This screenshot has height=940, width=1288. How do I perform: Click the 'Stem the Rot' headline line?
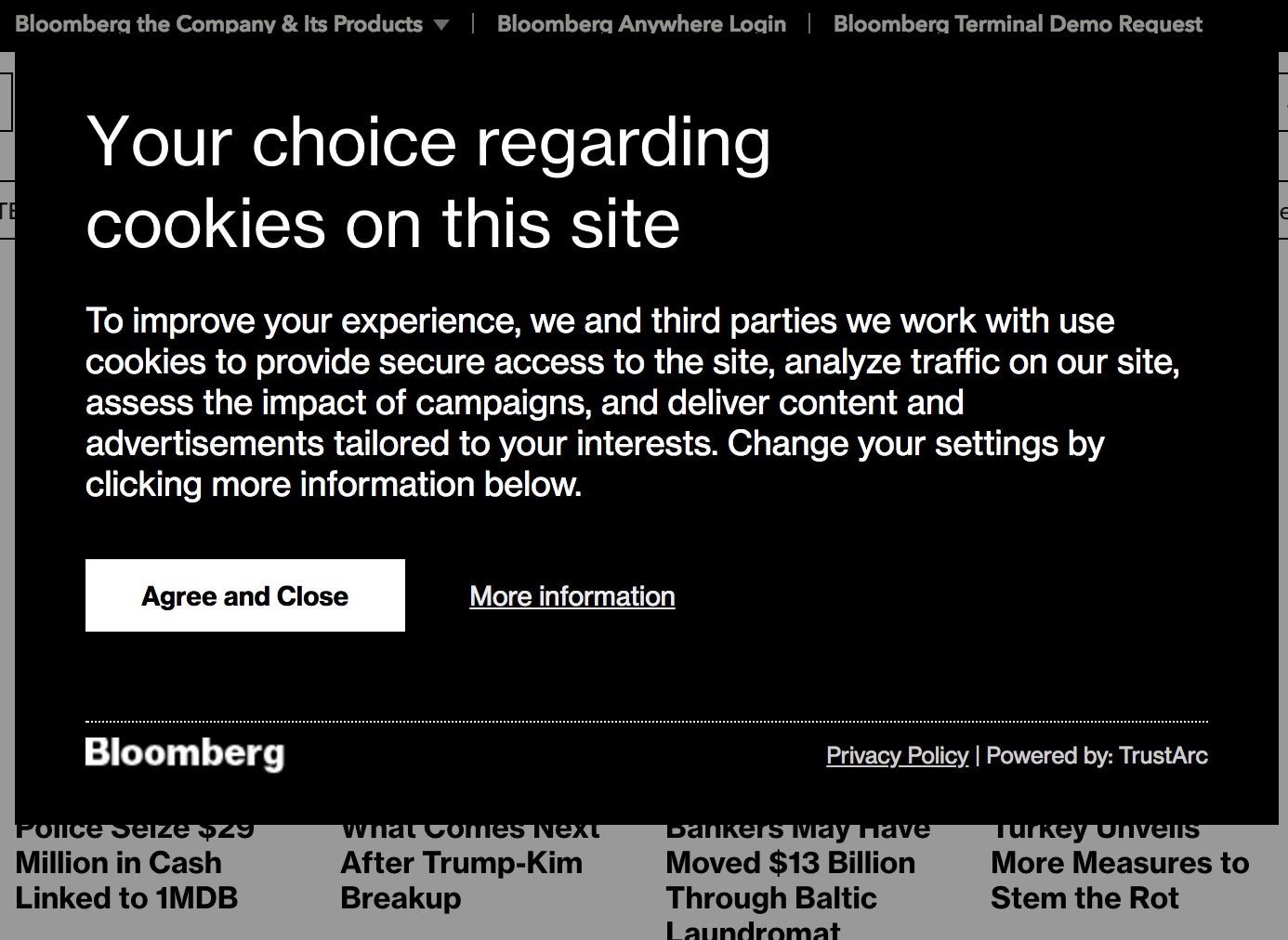pos(1084,898)
